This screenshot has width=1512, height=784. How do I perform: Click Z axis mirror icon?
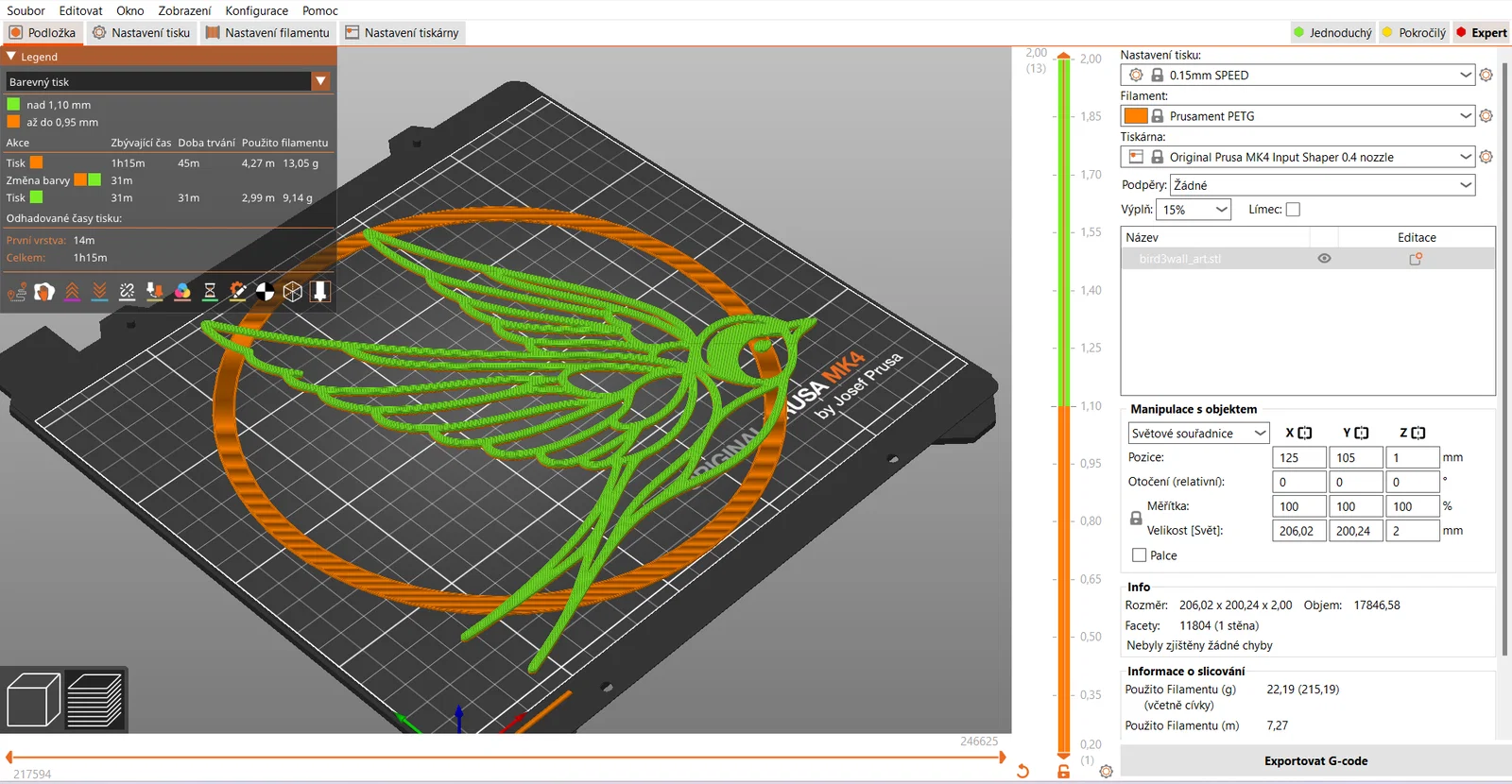coord(1418,433)
